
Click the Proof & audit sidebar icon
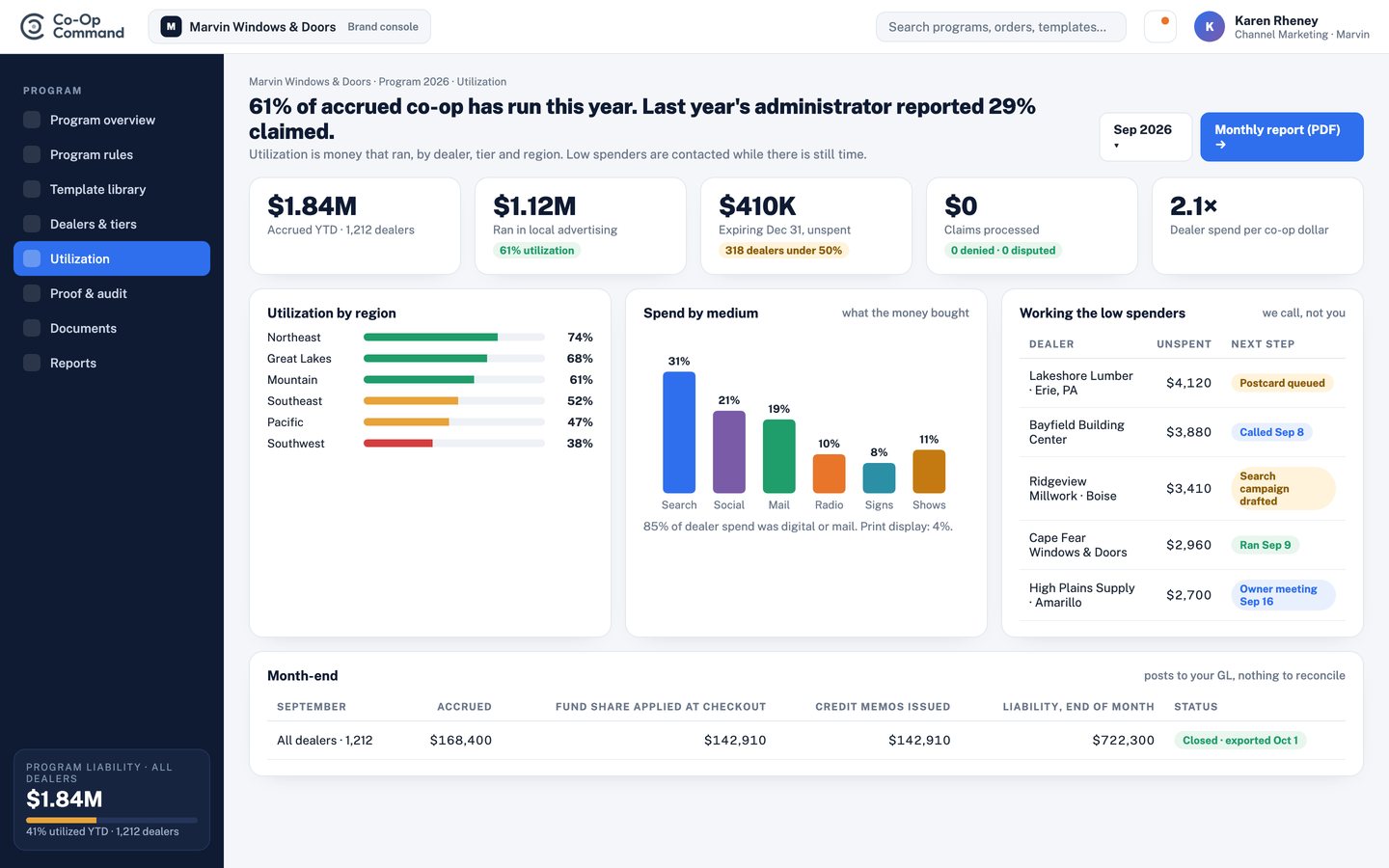32,293
